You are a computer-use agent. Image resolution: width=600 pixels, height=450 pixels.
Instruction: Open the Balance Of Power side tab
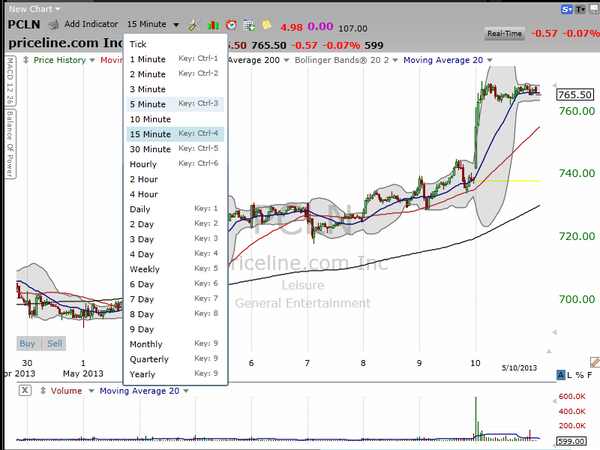[x=9, y=147]
